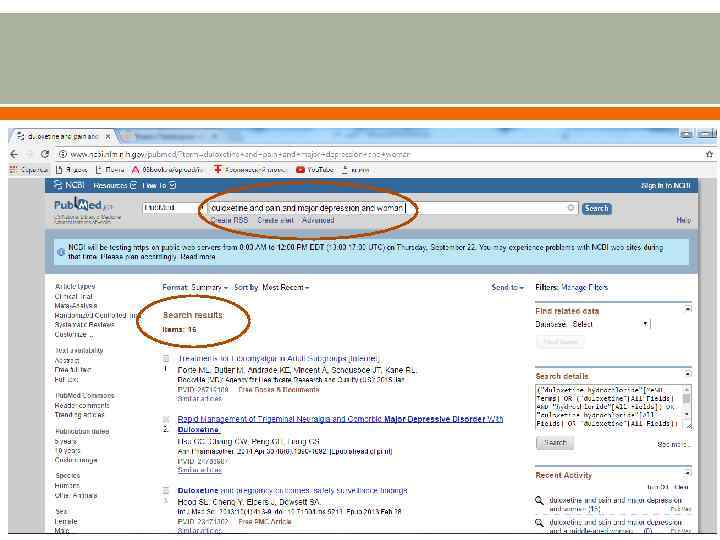This screenshot has height=540, width=720.
Task: Tick checkbox for result 1 Fibromyalgia article
Action: click(x=166, y=359)
